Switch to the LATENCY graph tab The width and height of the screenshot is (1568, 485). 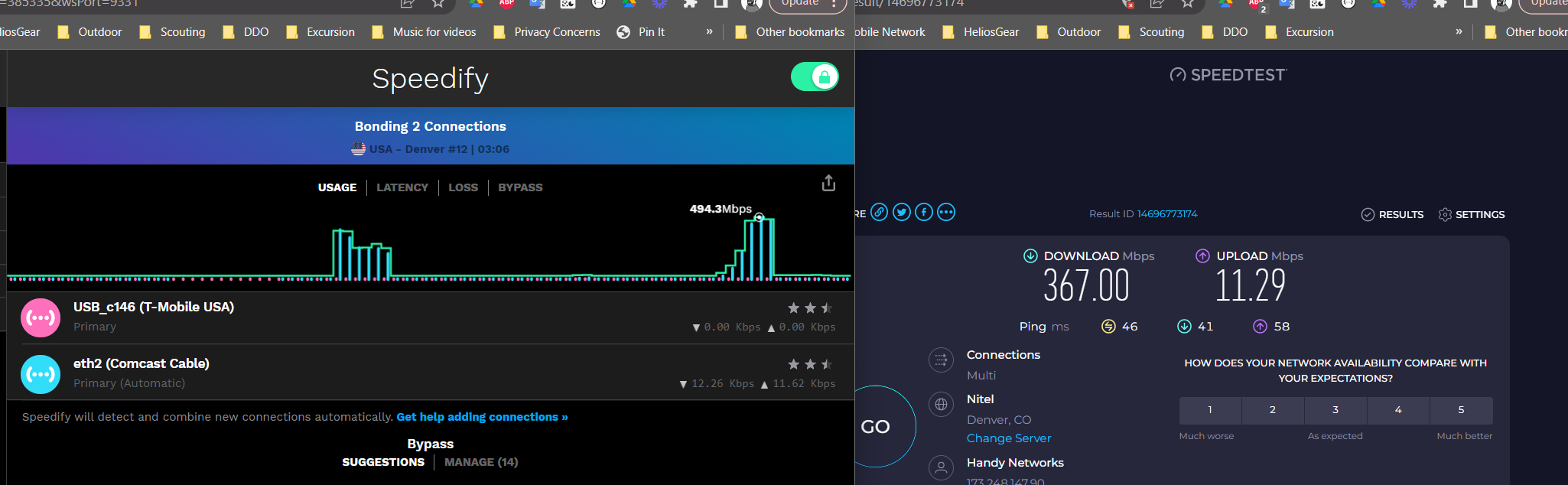402,187
